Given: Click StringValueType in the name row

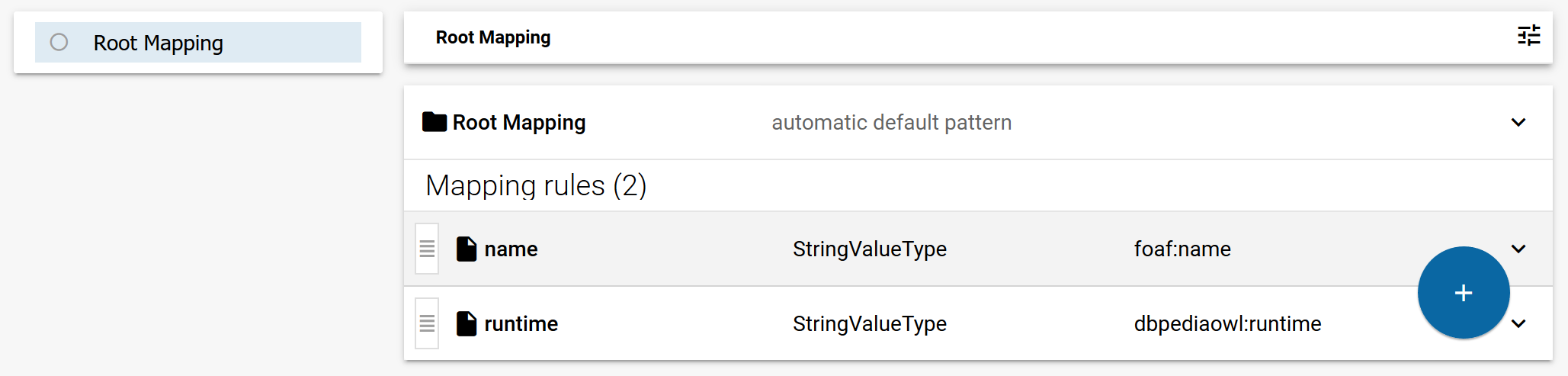Looking at the screenshot, I should pos(869,249).
